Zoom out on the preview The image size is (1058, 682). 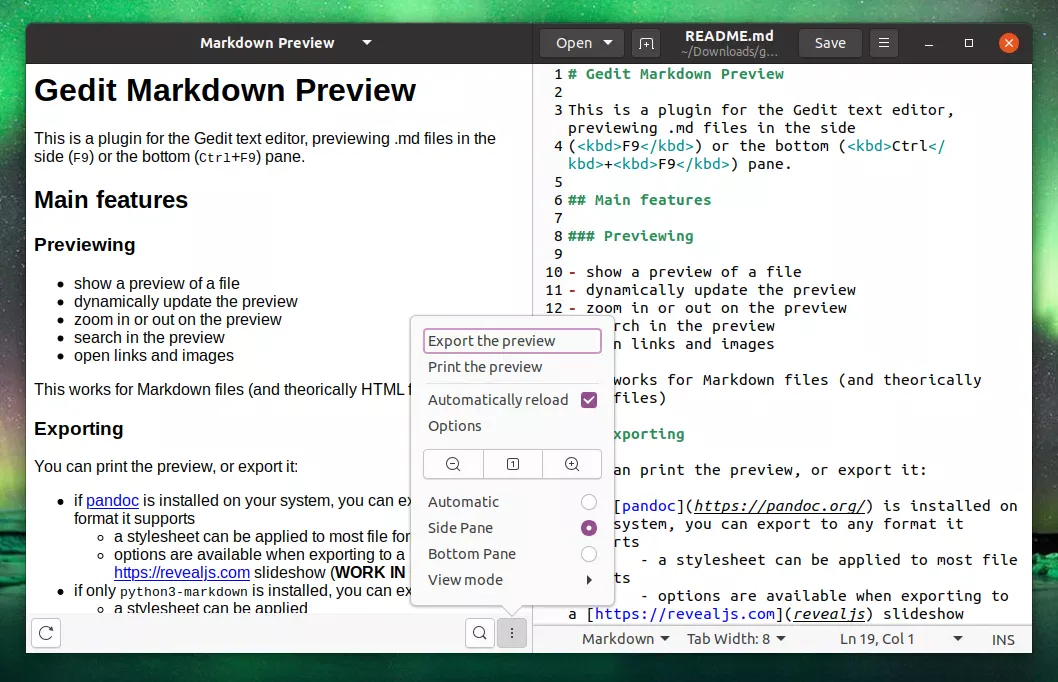point(453,464)
